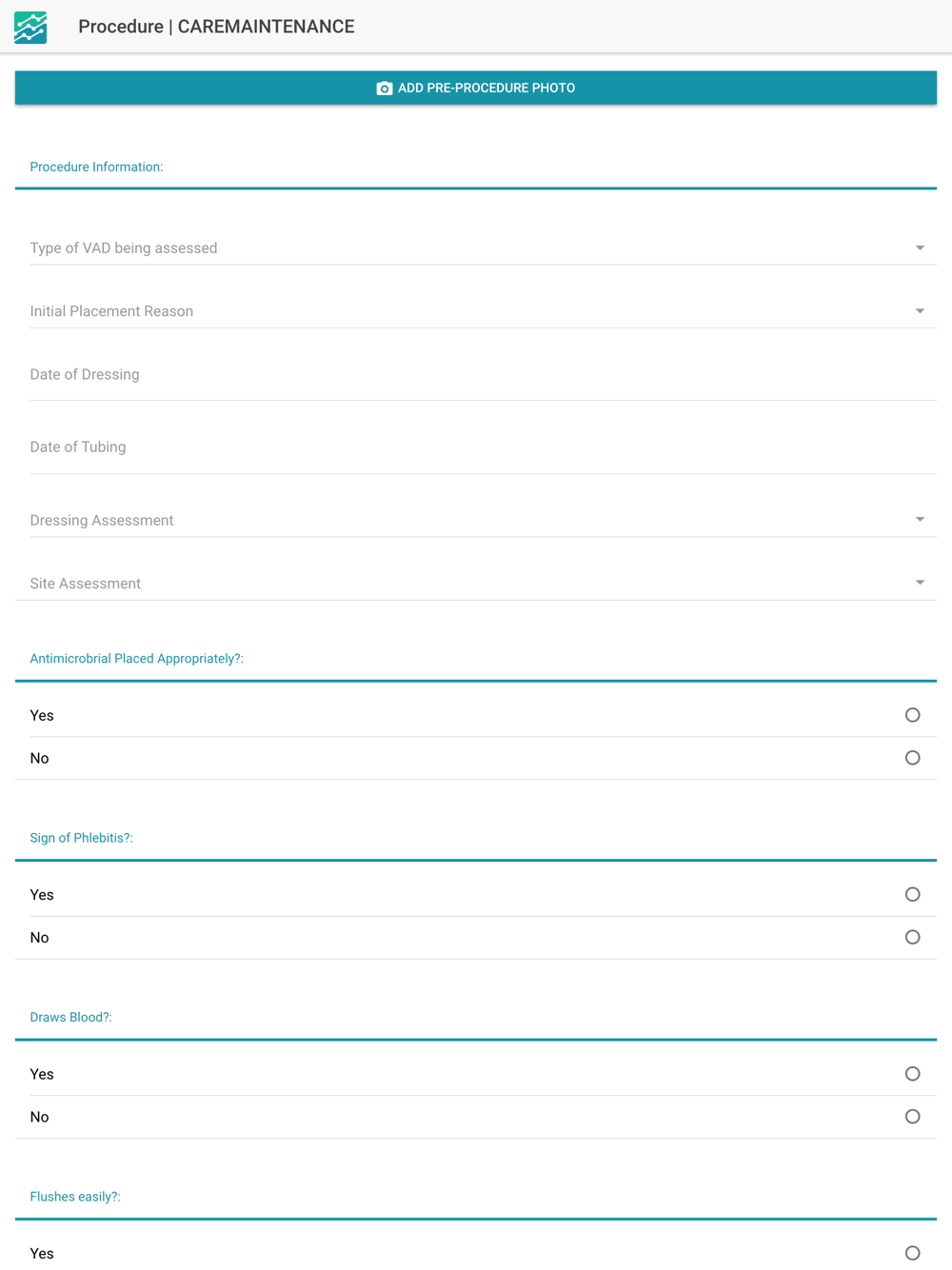Choose No for Draws Blood
Image resolution: width=952 pixels, height=1270 pixels.
912,1117
